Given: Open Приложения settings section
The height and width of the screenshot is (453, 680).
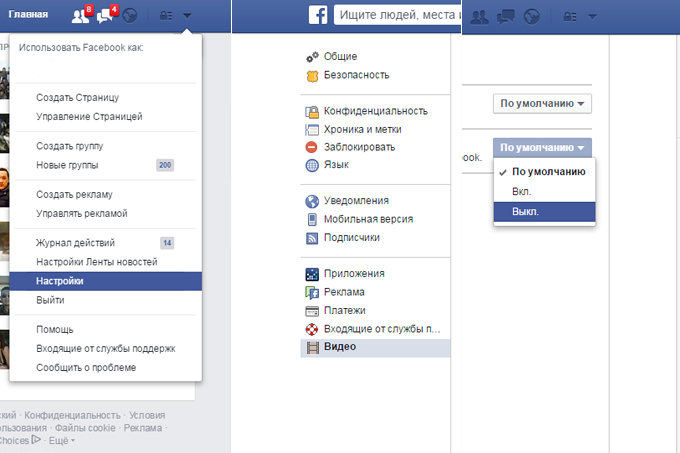Looking at the screenshot, I should point(354,274).
